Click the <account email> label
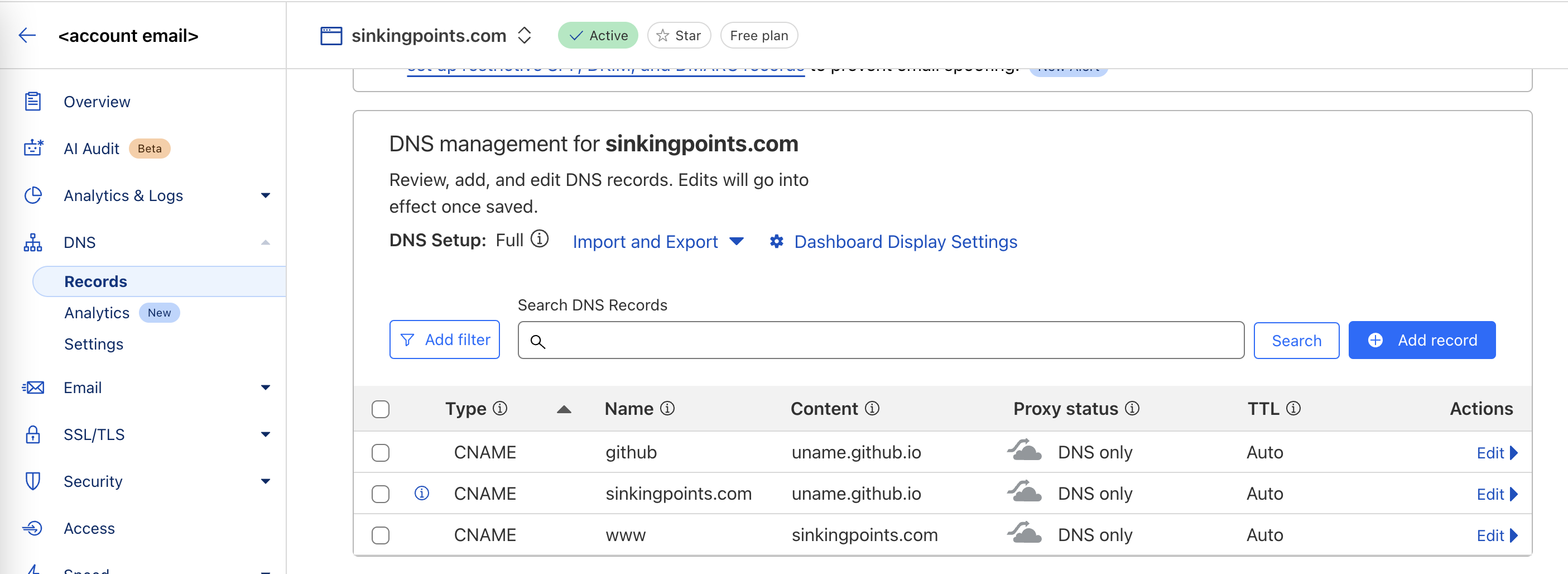 point(128,36)
